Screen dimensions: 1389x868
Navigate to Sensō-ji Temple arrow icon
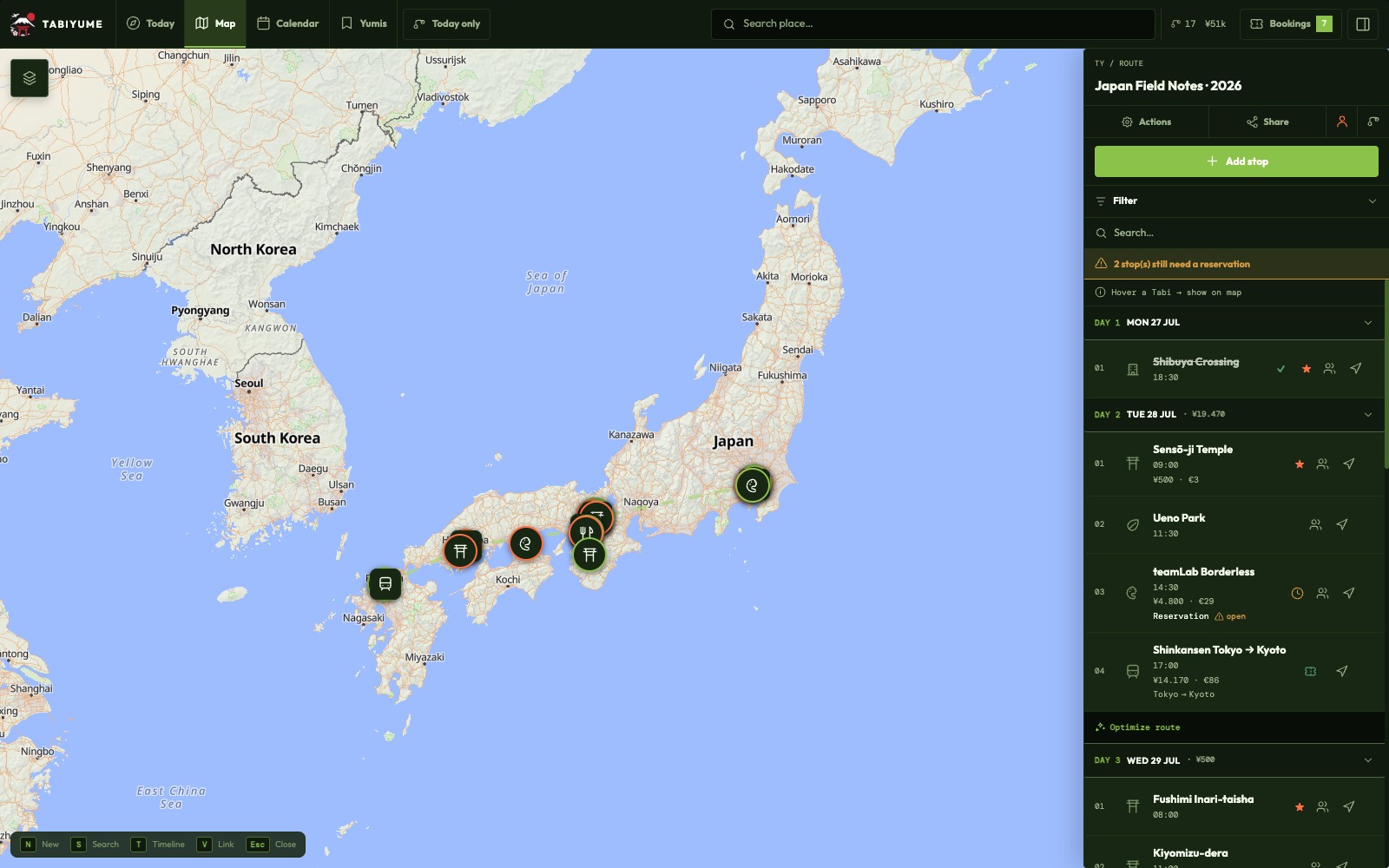1348,464
